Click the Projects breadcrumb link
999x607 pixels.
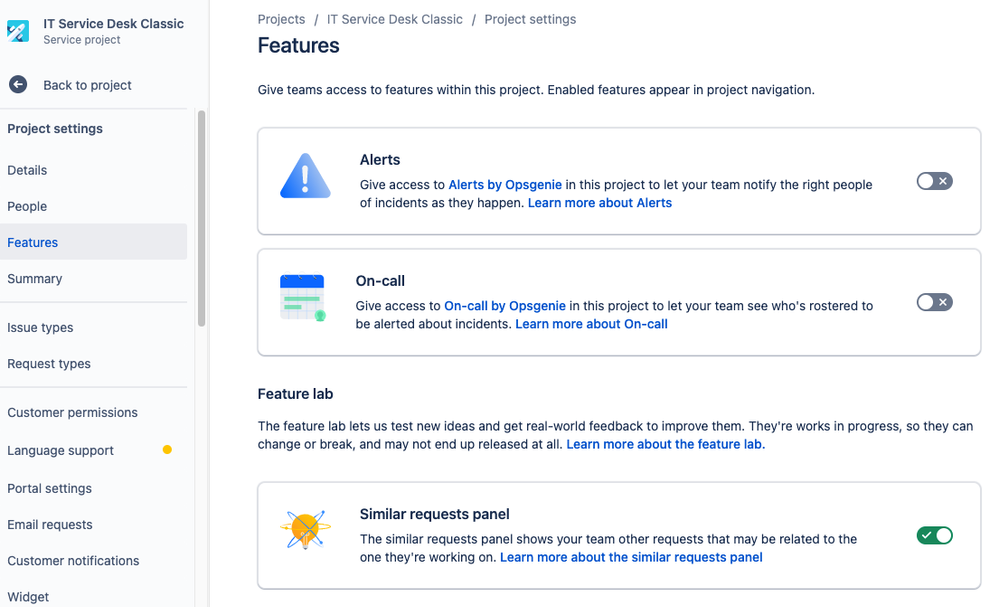[281, 19]
